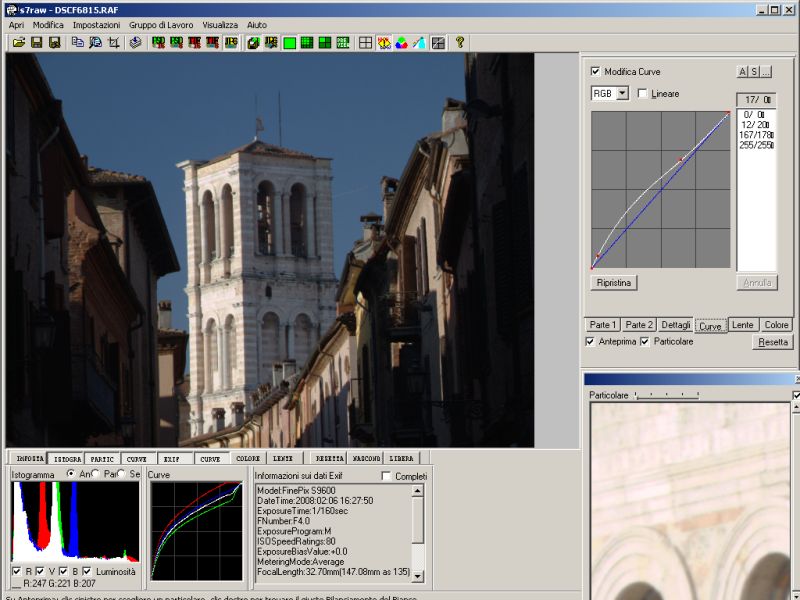
Task: Select the Par histogram radio button
Action: click(x=95, y=474)
